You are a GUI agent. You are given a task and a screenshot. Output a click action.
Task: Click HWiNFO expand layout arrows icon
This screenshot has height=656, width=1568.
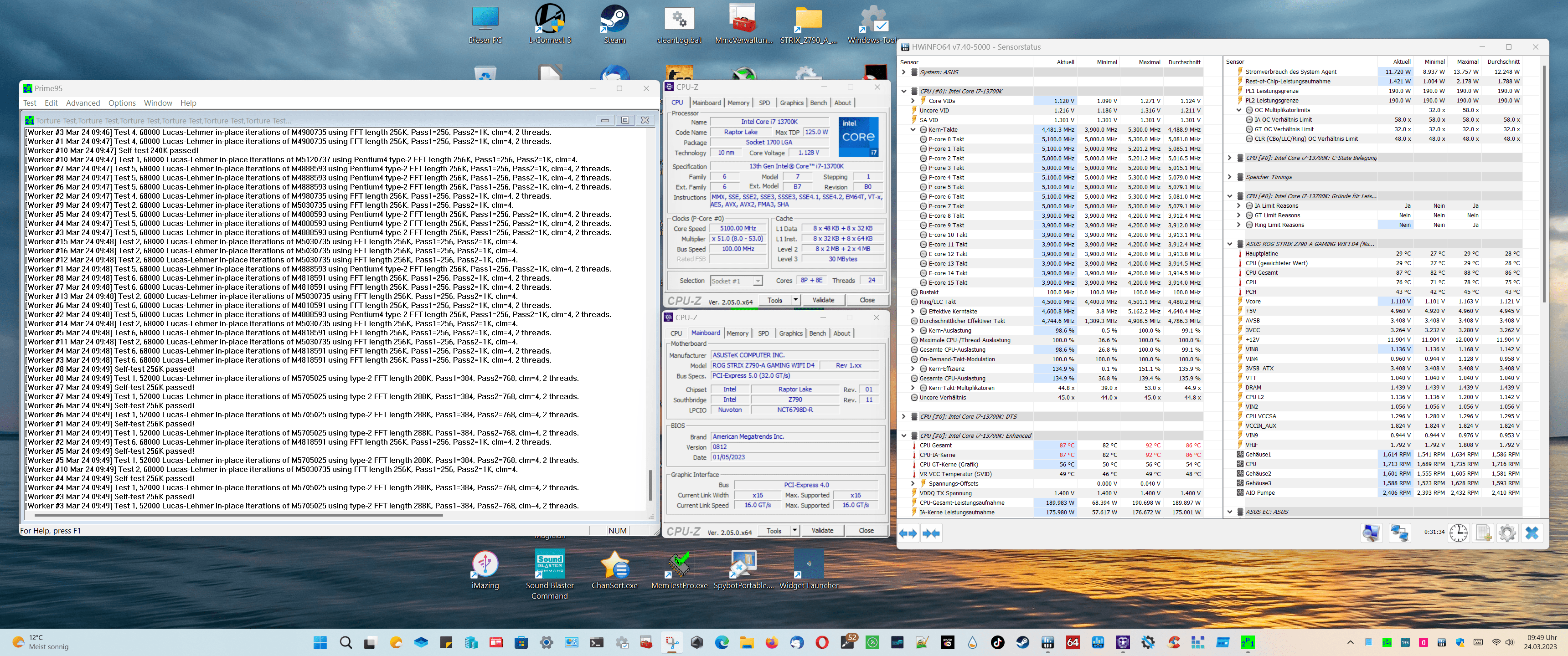click(x=908, y=533)
